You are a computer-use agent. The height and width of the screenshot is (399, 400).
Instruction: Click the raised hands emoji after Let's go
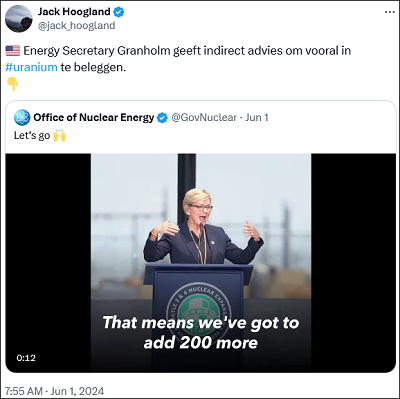(59, 136)
